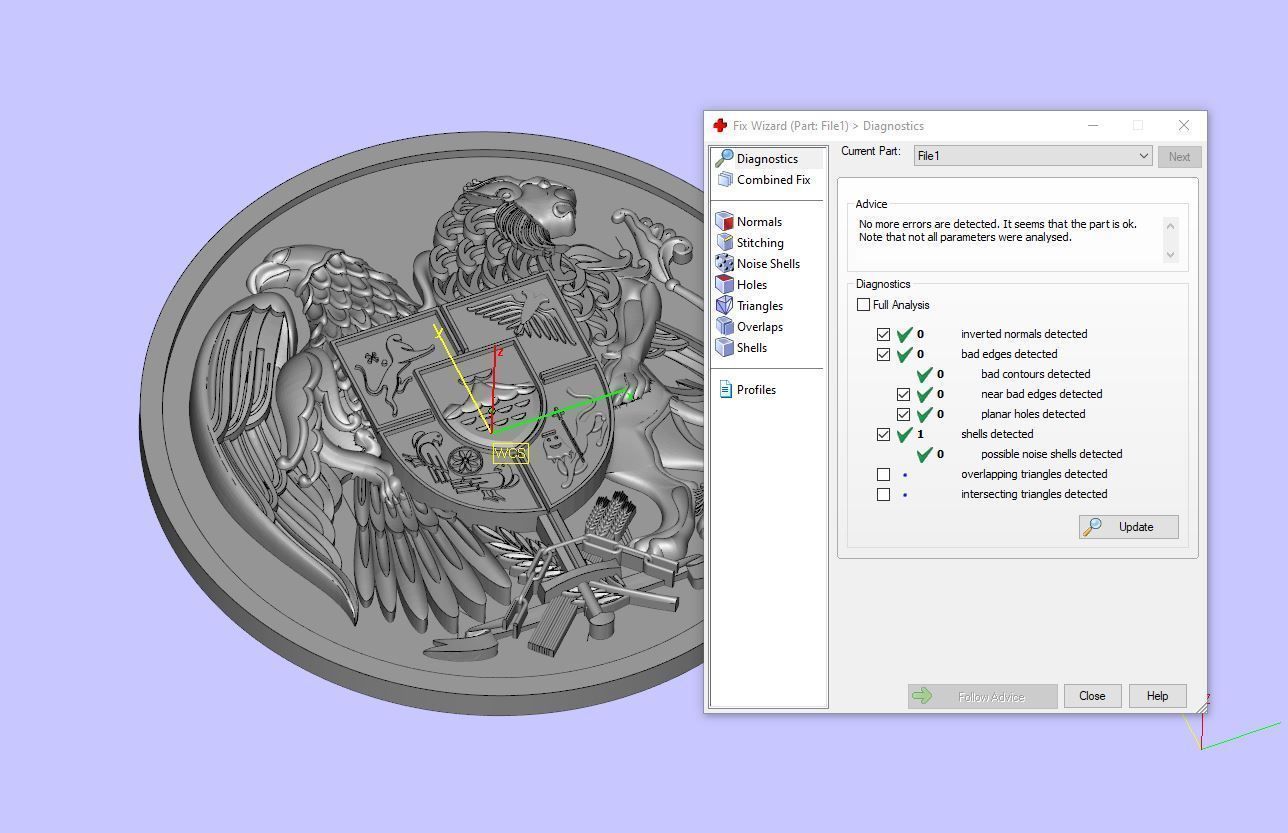Click the Holes cube icon
The image size is (1288, 833).
pyautogui.click(x=725, y=285)
